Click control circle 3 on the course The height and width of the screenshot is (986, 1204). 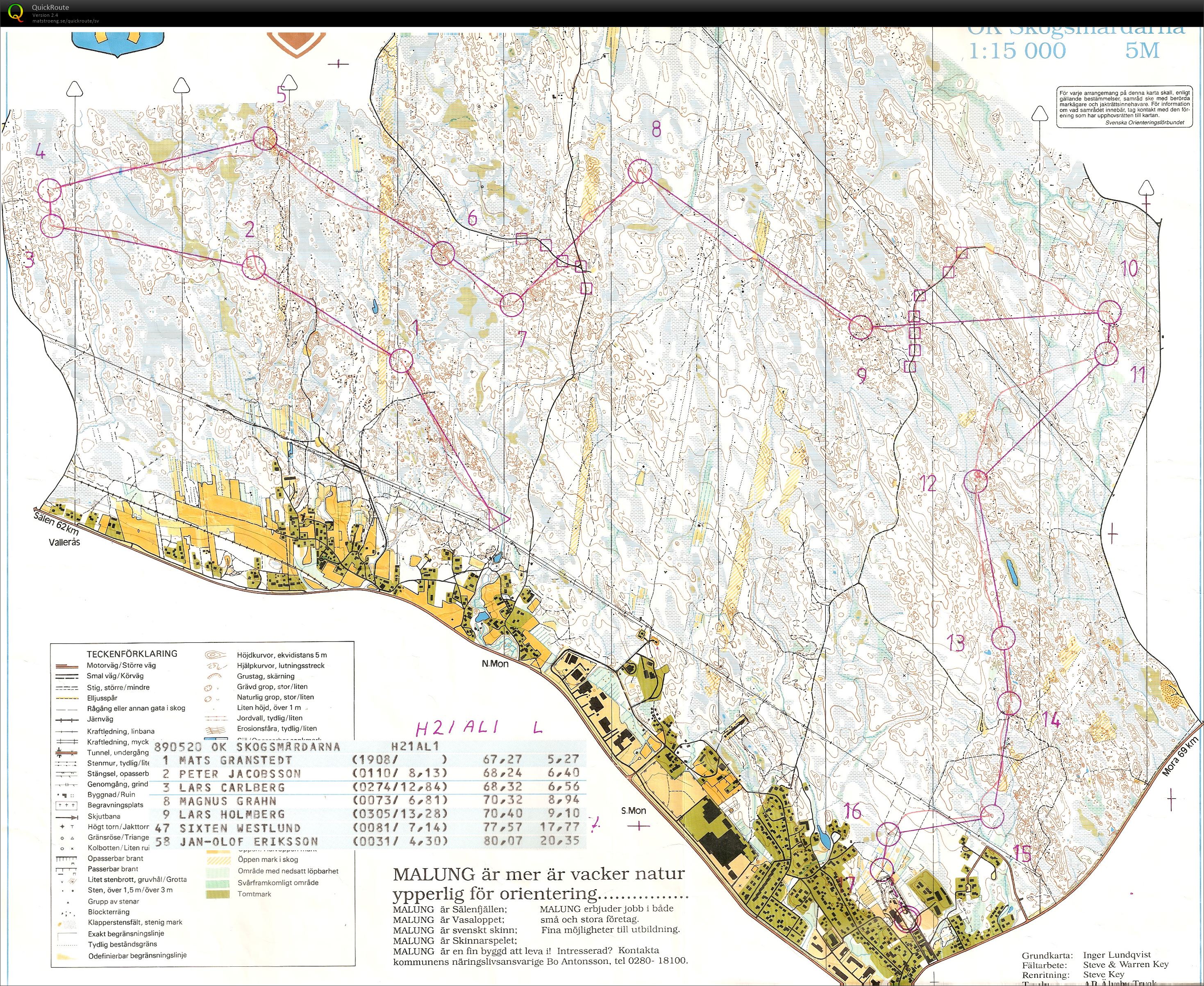(52, 225)
